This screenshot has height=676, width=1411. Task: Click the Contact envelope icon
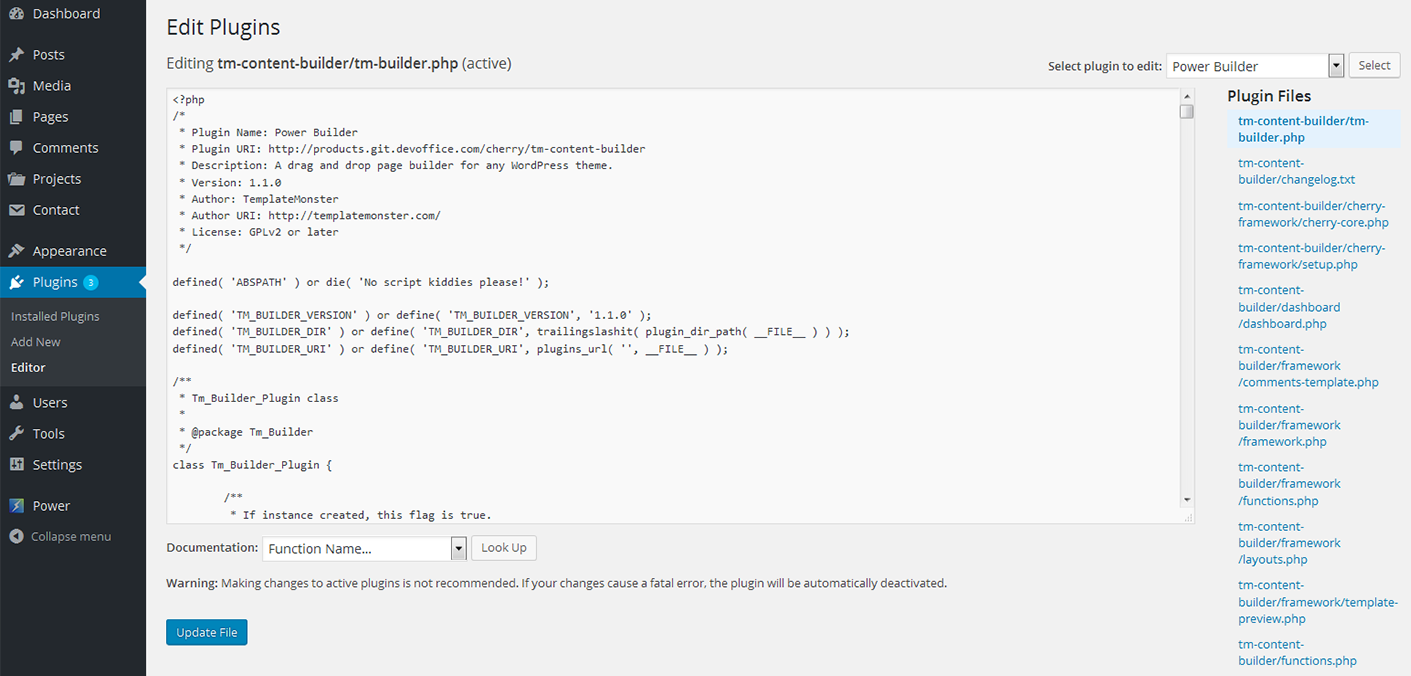coord(16,210)
